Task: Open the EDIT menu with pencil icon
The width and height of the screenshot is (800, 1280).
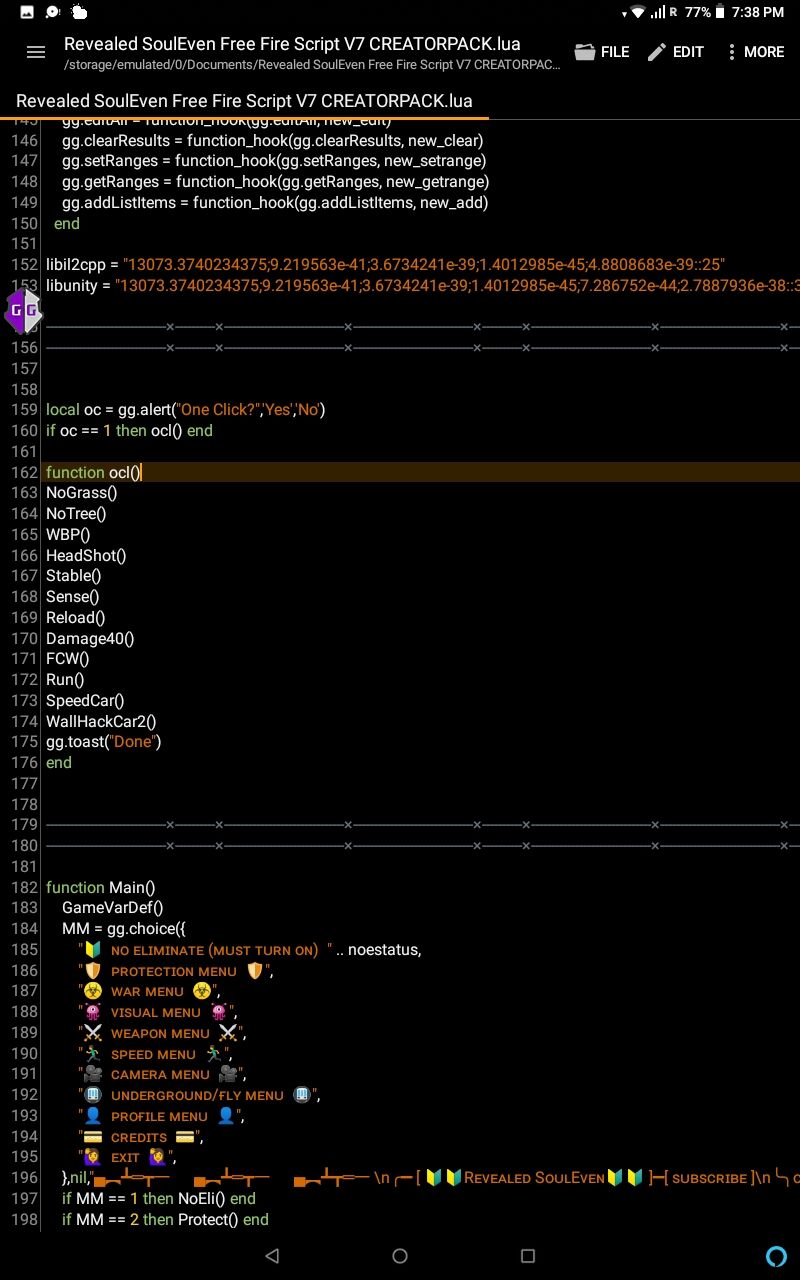Action: click(676, 52)
